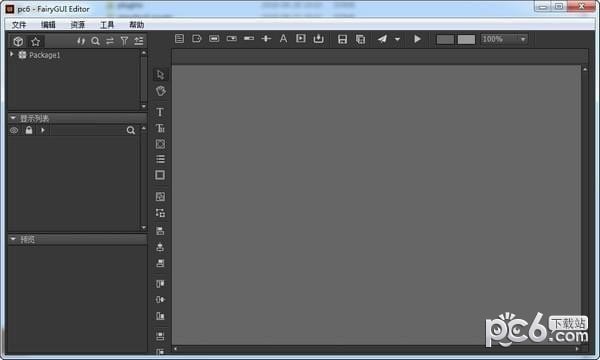Viewport: 600px width, 360px height.
Task: Click the sync/refresh arrows icon in library panel
Action: [81, 41]
